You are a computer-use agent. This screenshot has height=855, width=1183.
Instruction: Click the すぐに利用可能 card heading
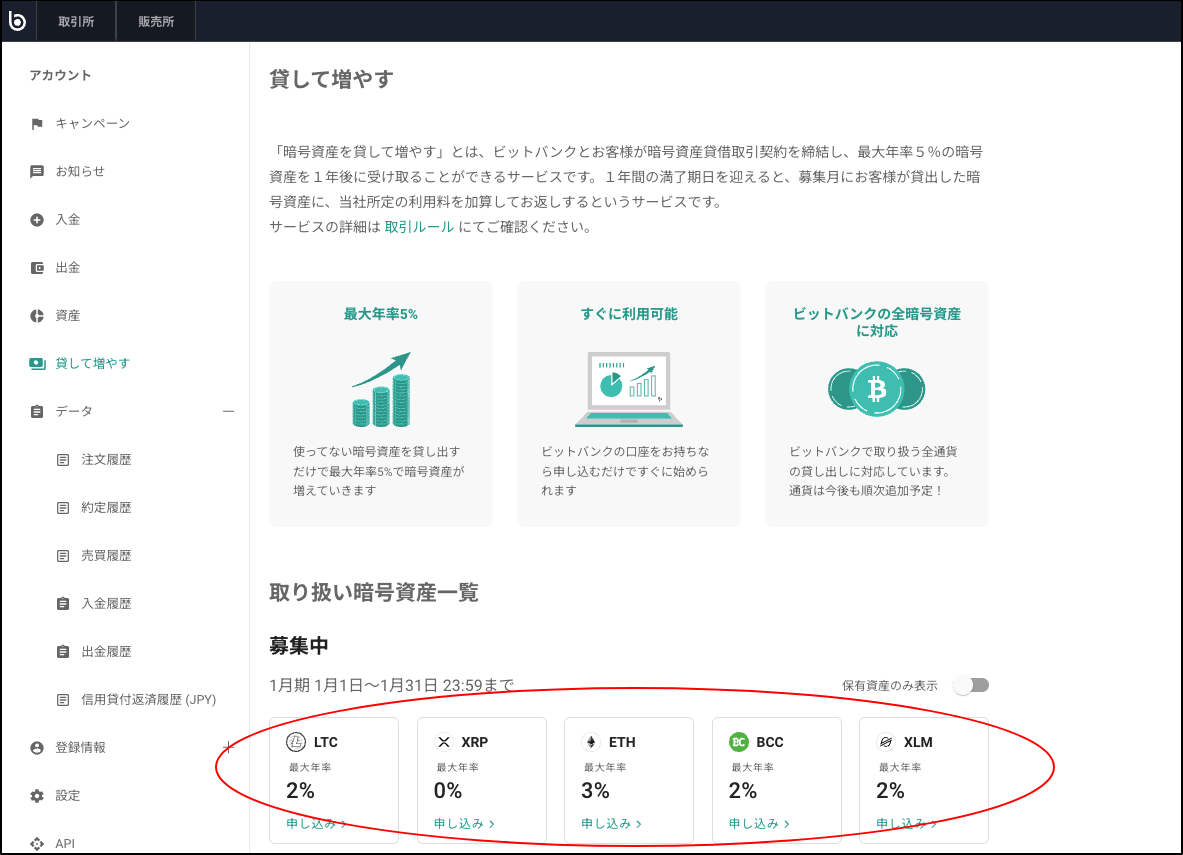coord(629,314)
